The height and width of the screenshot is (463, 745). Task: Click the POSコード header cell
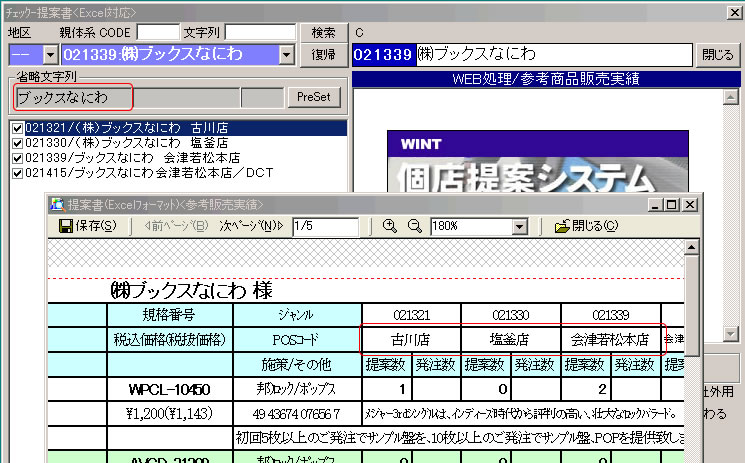pos(297,339)
